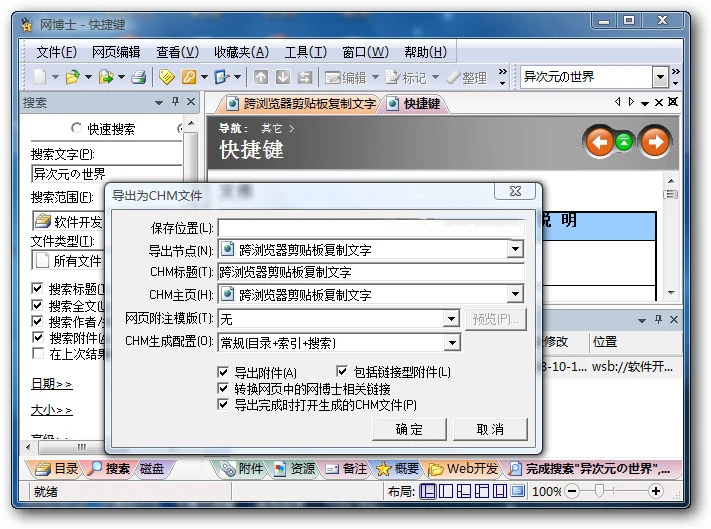Click the 预览(P)... button
Screen dimensions: 711x529
pos(496,319)
